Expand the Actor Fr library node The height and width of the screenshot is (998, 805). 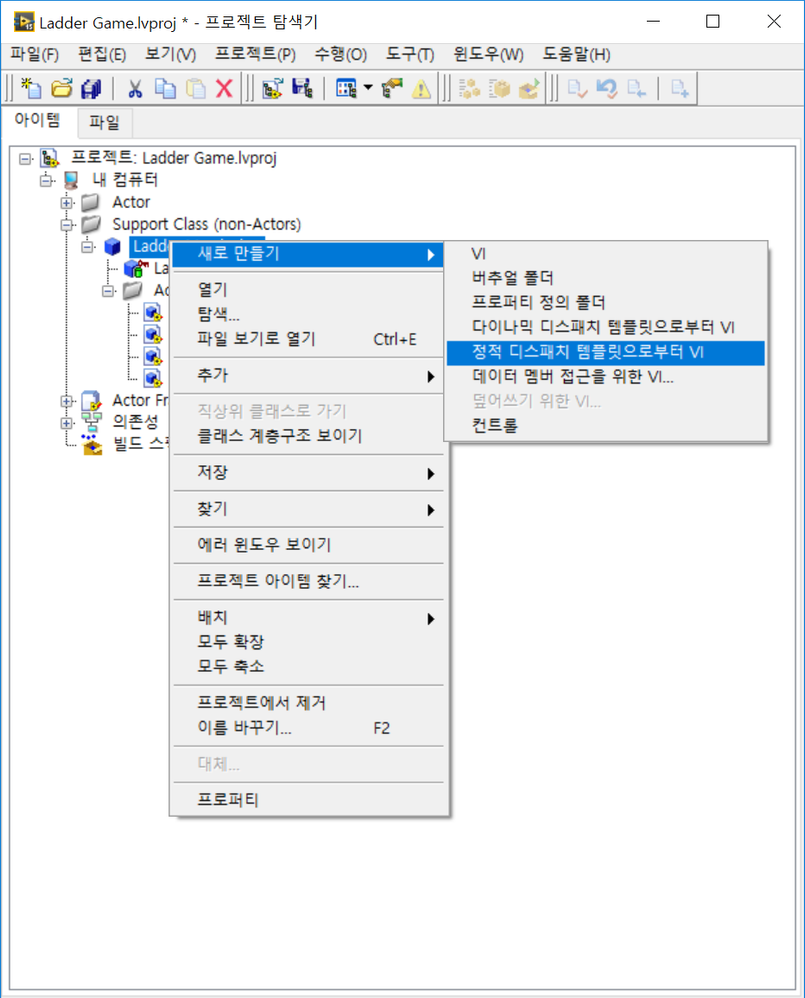point(67,401)
